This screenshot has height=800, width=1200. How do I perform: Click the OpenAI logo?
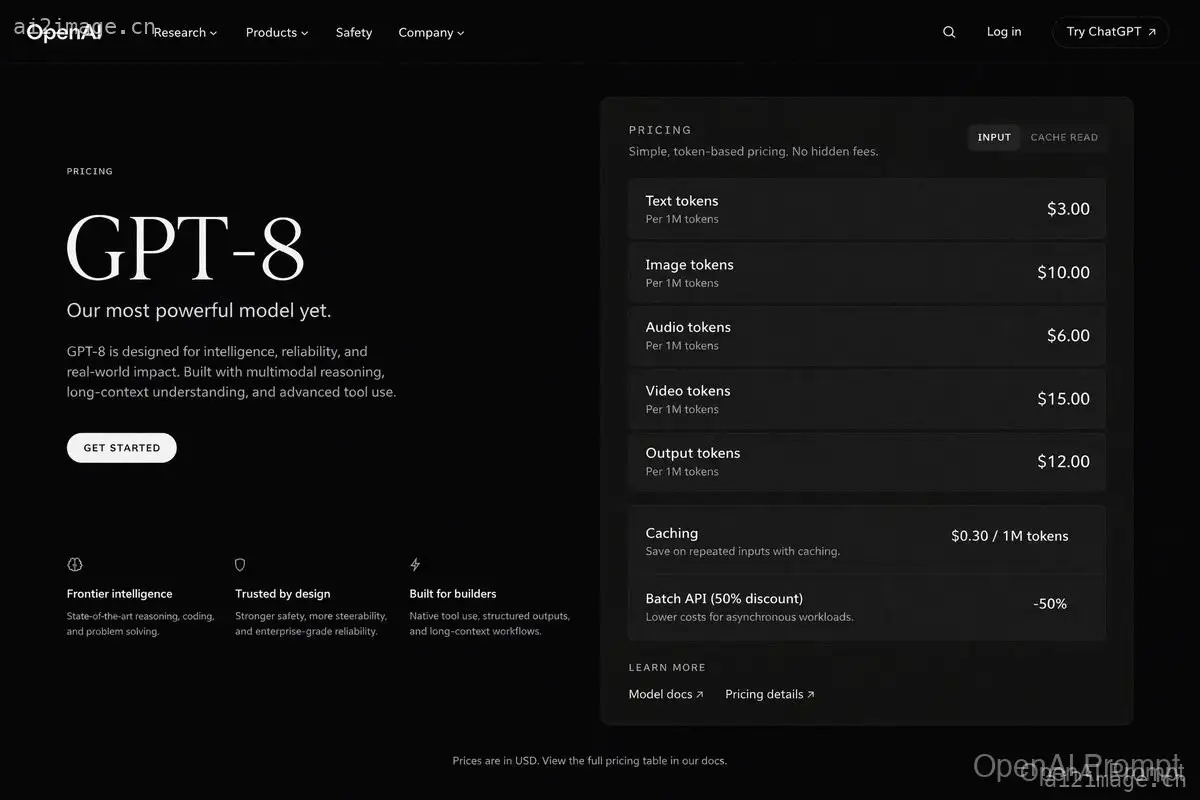pyautogui.click(x=63, y=32)
